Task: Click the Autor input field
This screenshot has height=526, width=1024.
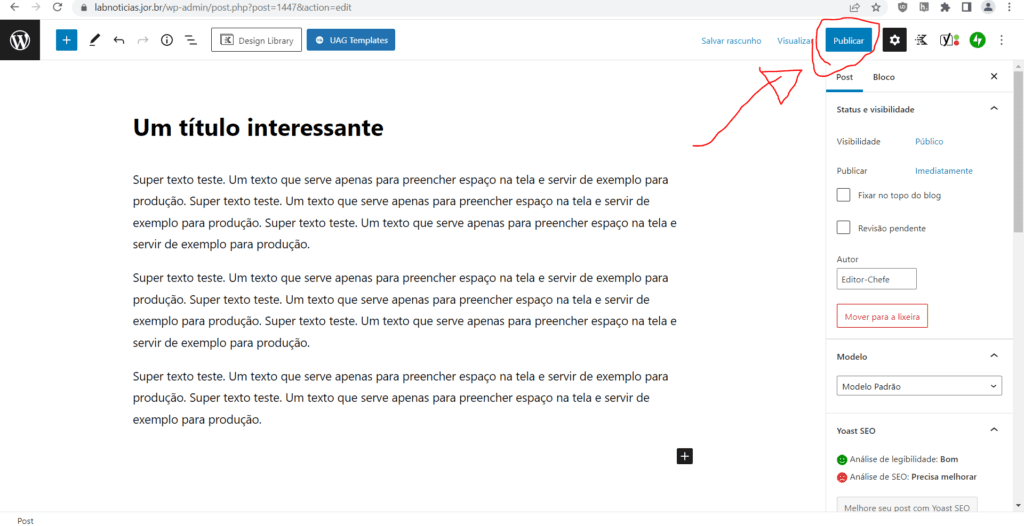Action: [x=876, y=279]
